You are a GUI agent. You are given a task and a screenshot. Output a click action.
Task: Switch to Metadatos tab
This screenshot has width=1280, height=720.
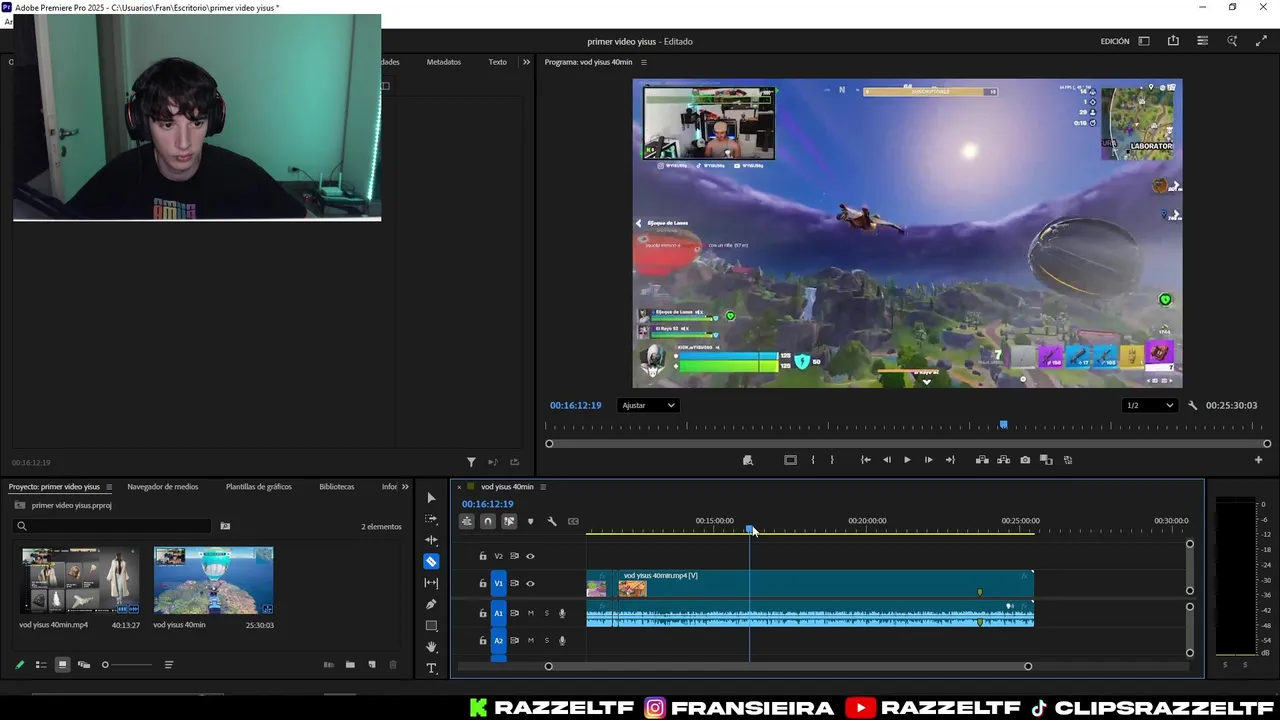coord(444,62)
